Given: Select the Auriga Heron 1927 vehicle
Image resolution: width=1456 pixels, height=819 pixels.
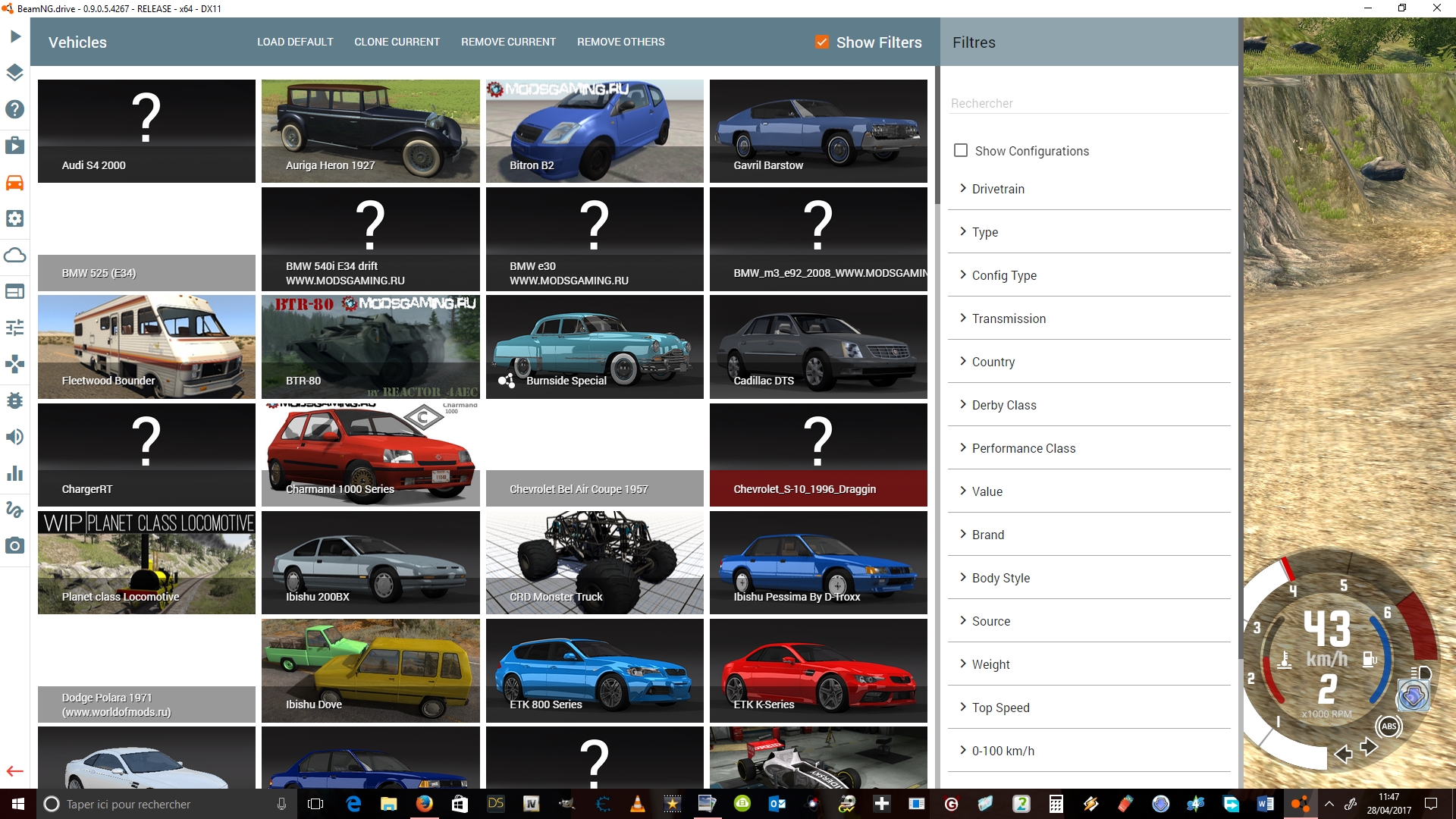Looking at the screenshot, I should (370, 130).
